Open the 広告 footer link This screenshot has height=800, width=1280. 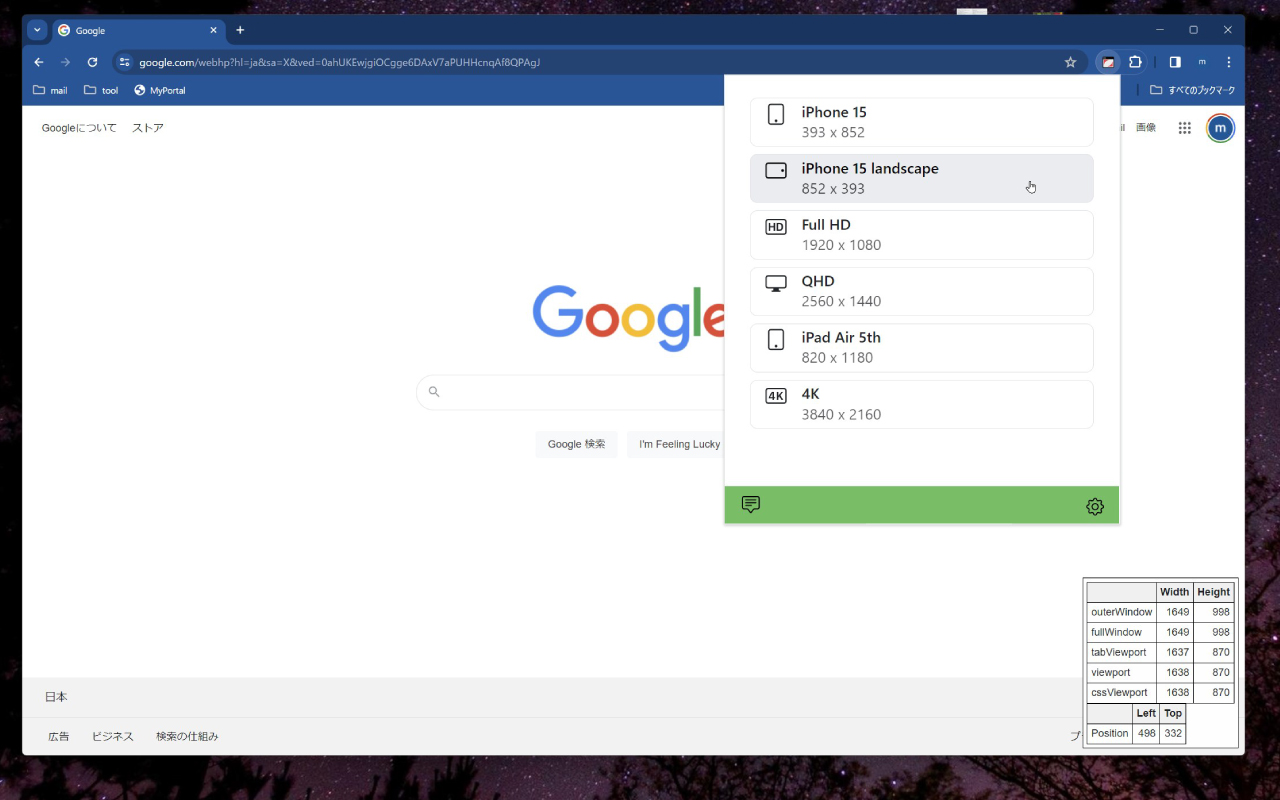pyautogui.click(x=59, y=736)
